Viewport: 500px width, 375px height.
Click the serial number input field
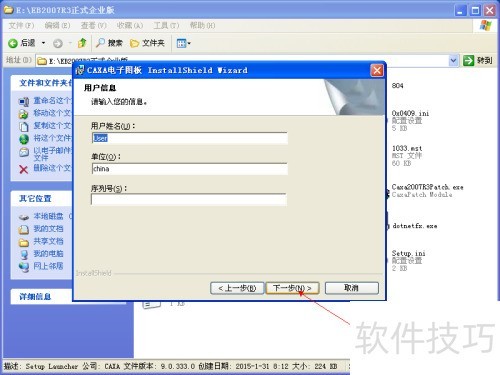pyautogui.click(x=189, y=199)
